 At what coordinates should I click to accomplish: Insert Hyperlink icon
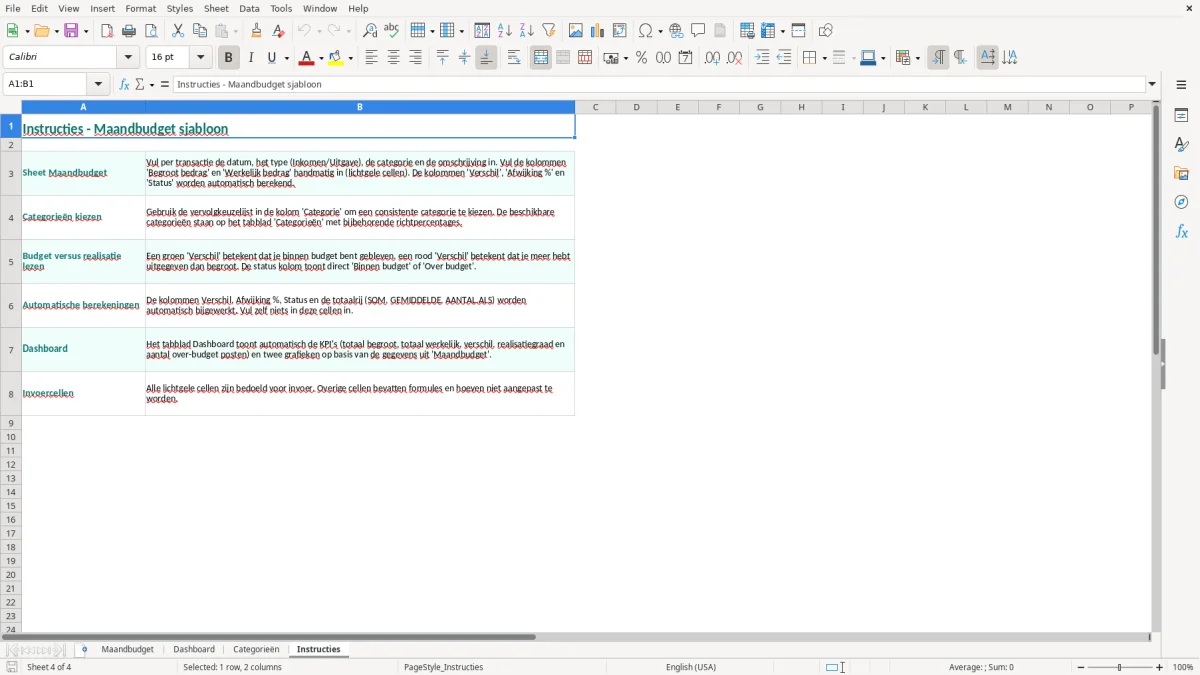click(x=676, y=31)
